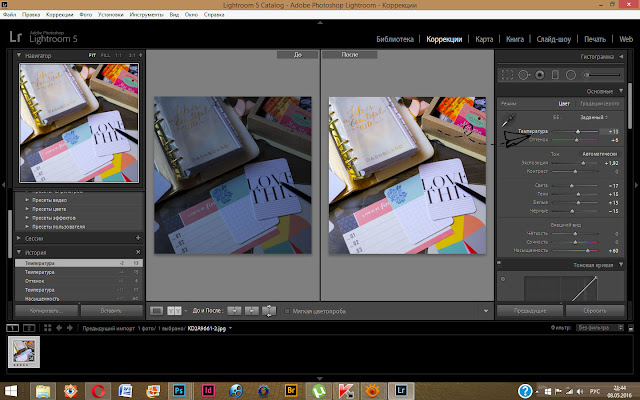Viewport: 640px width, 400px height.
Task: Open the Инструменты menu
Action: click(x=146, y=14)
